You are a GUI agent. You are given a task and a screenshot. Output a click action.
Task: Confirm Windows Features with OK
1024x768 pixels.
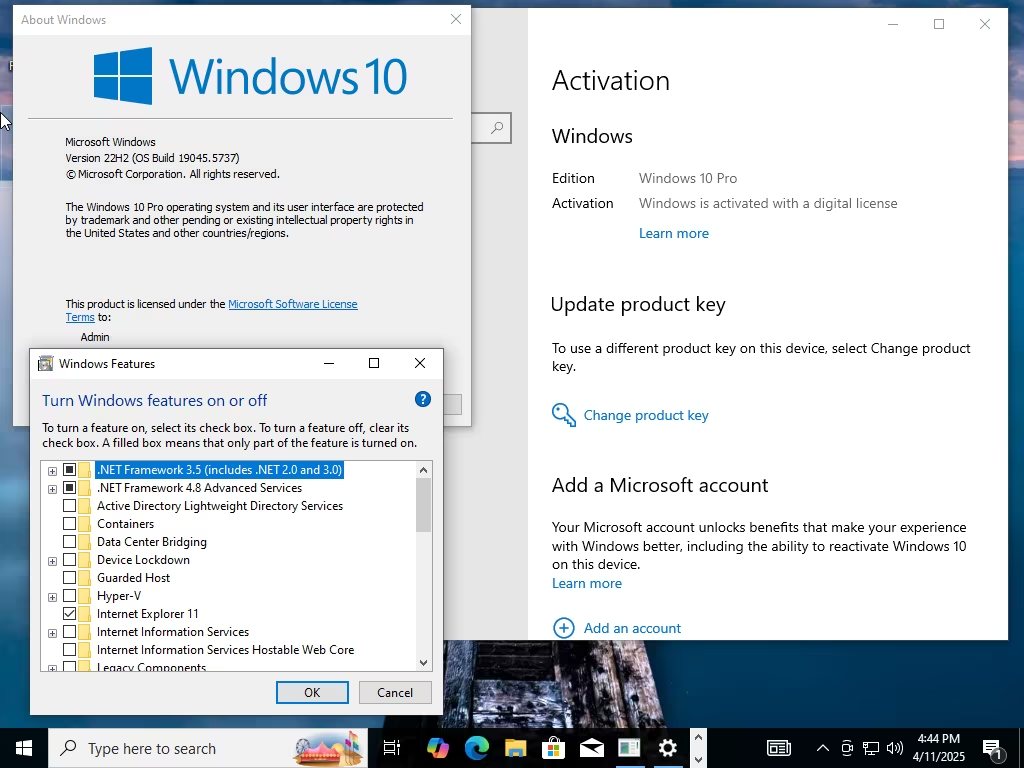[312, 692]
